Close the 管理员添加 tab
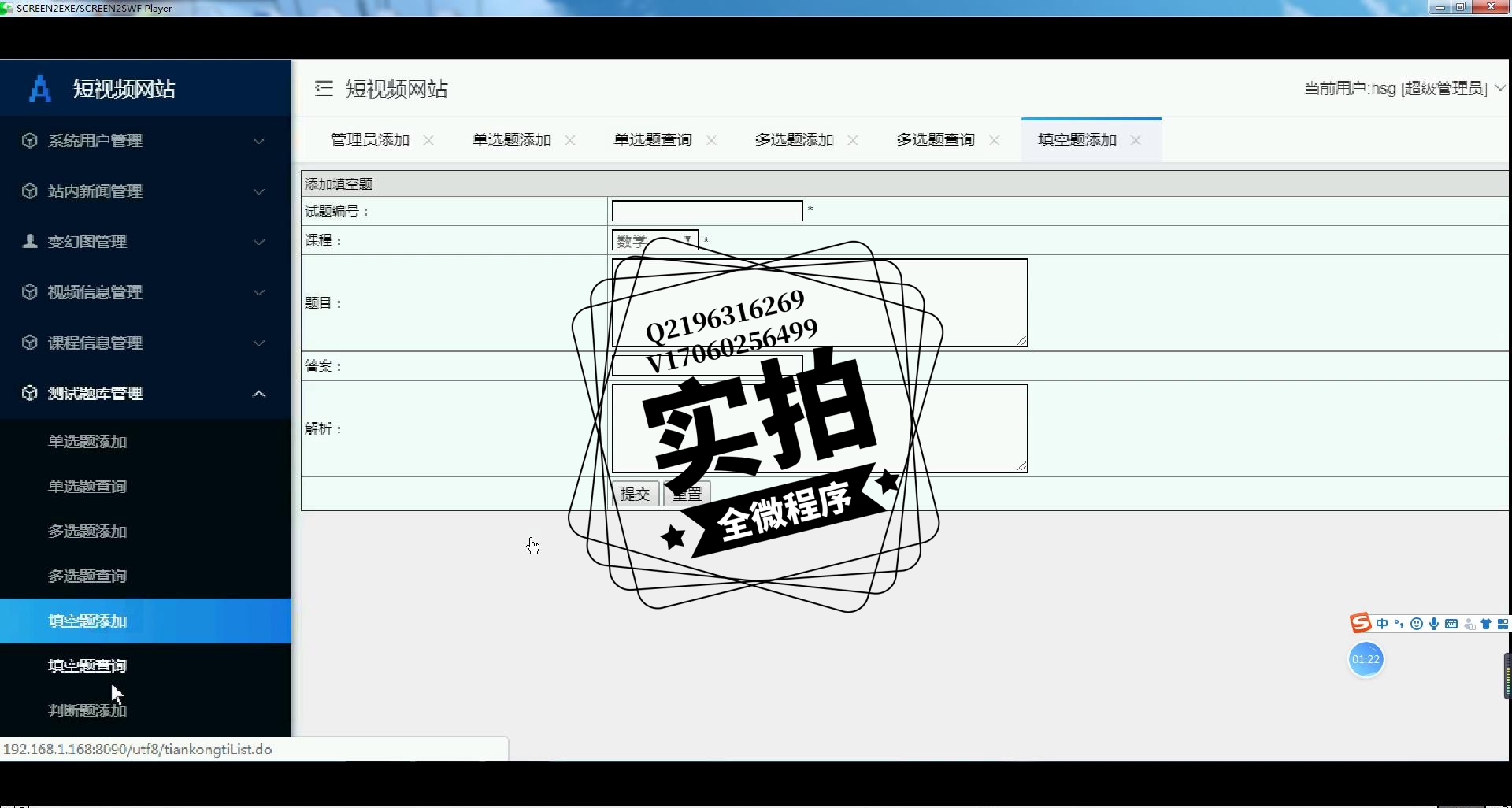 (x=428, y=140)
